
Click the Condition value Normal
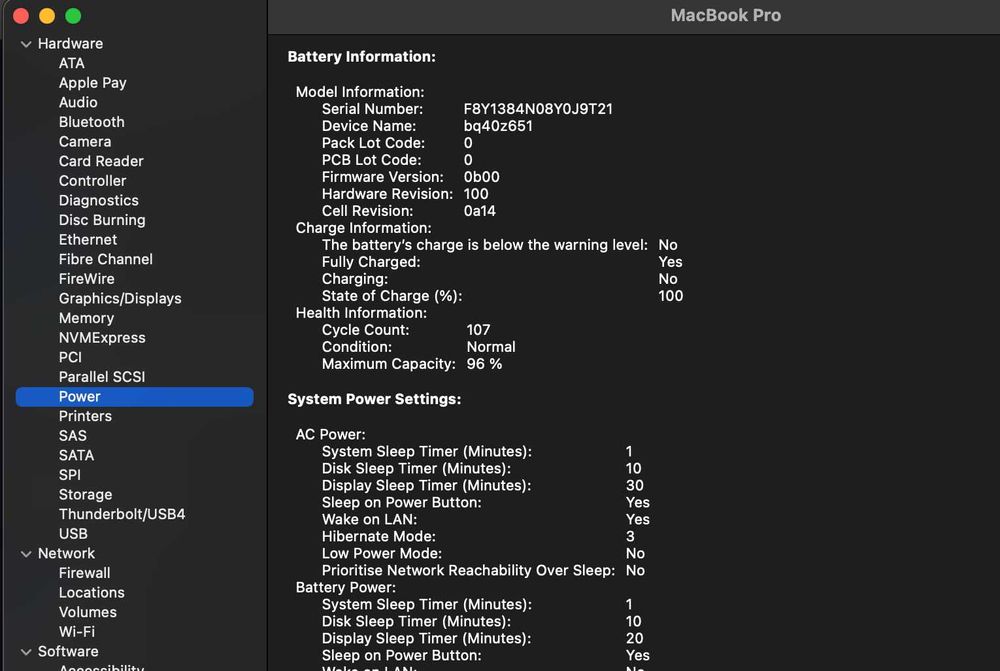(491, 347)
